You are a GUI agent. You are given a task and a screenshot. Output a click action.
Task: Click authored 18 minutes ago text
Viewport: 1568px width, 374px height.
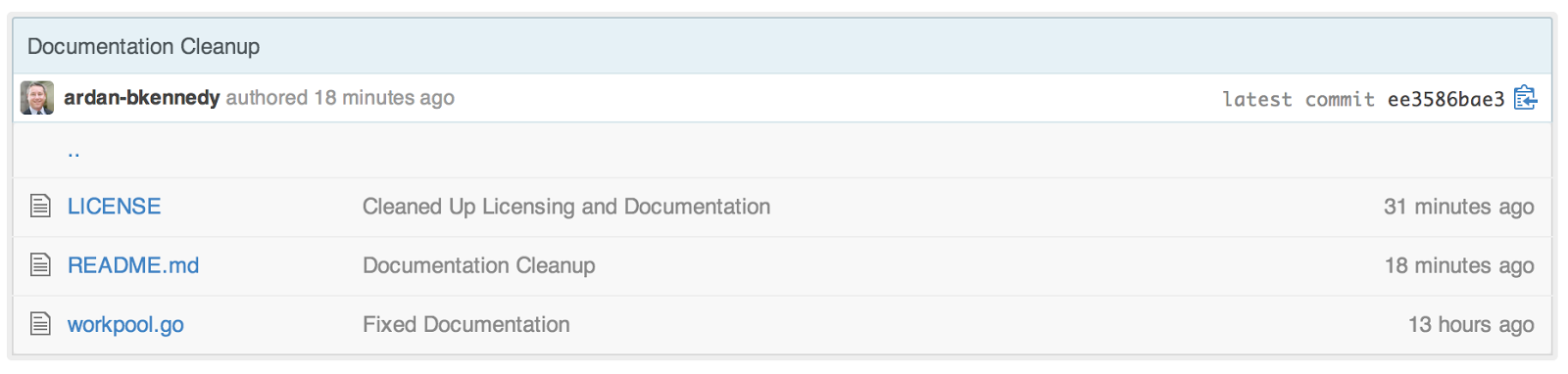[x=340, y=98]
